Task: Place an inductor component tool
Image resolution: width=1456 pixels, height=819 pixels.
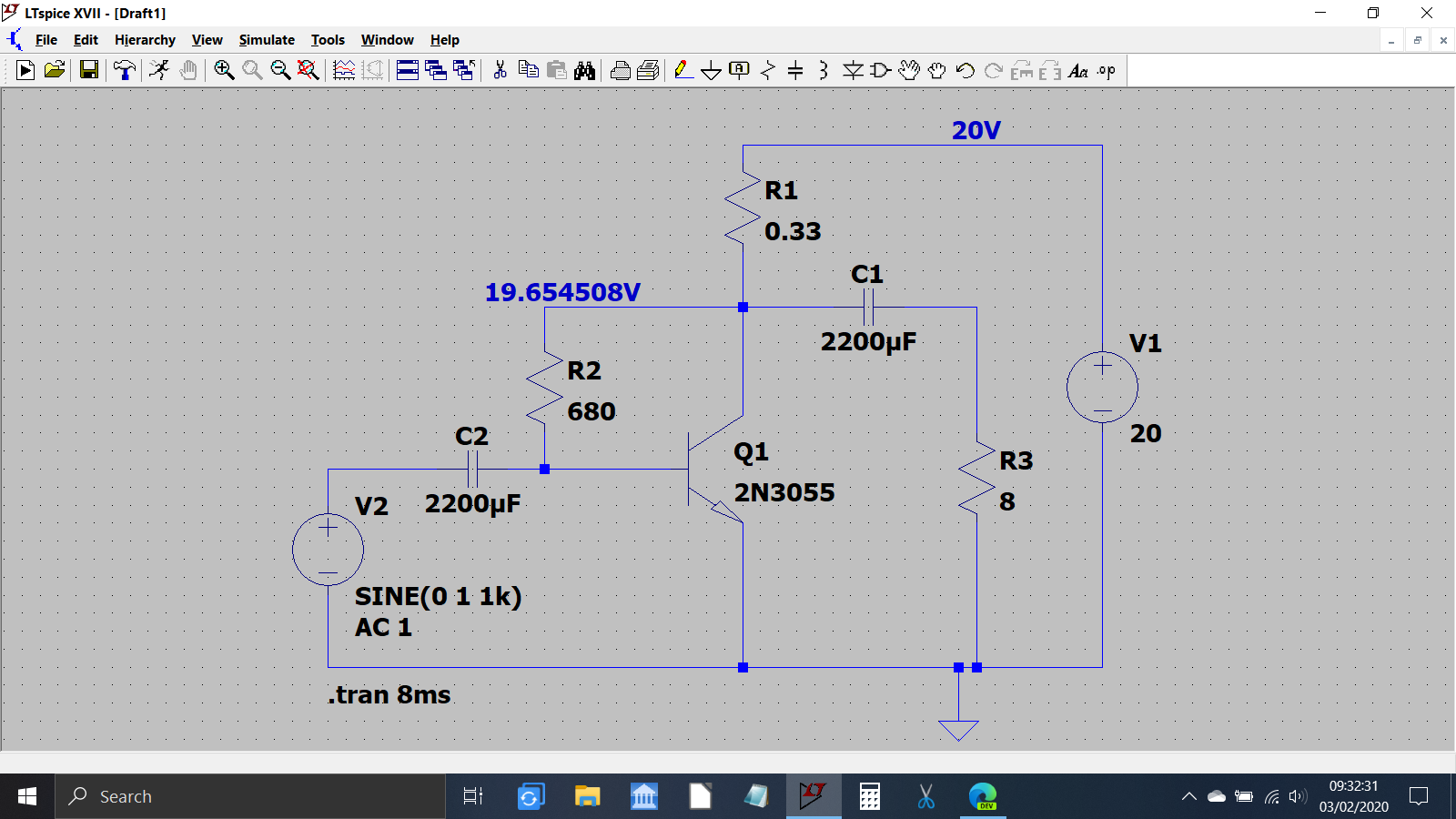Action: tap(824, 70)
